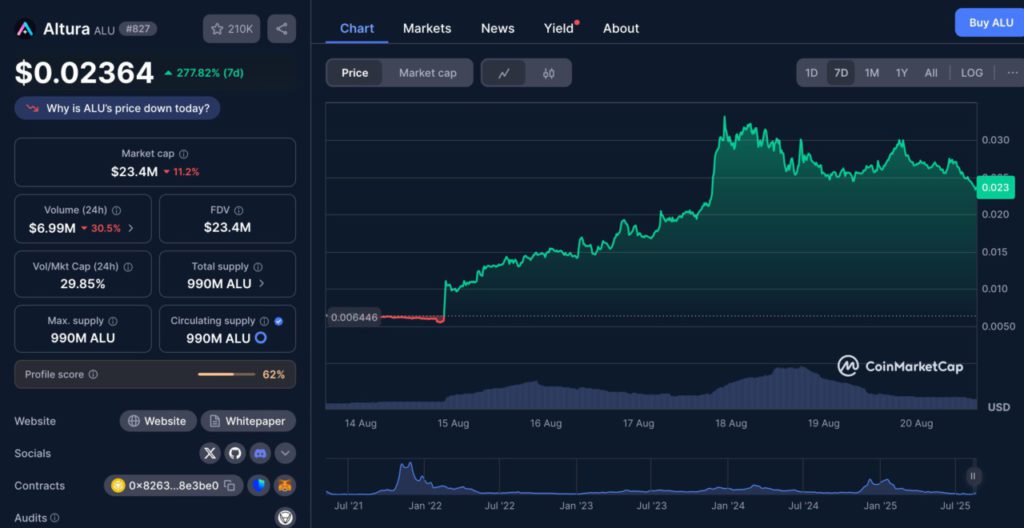Open the Yield tab

coord(559,28)
